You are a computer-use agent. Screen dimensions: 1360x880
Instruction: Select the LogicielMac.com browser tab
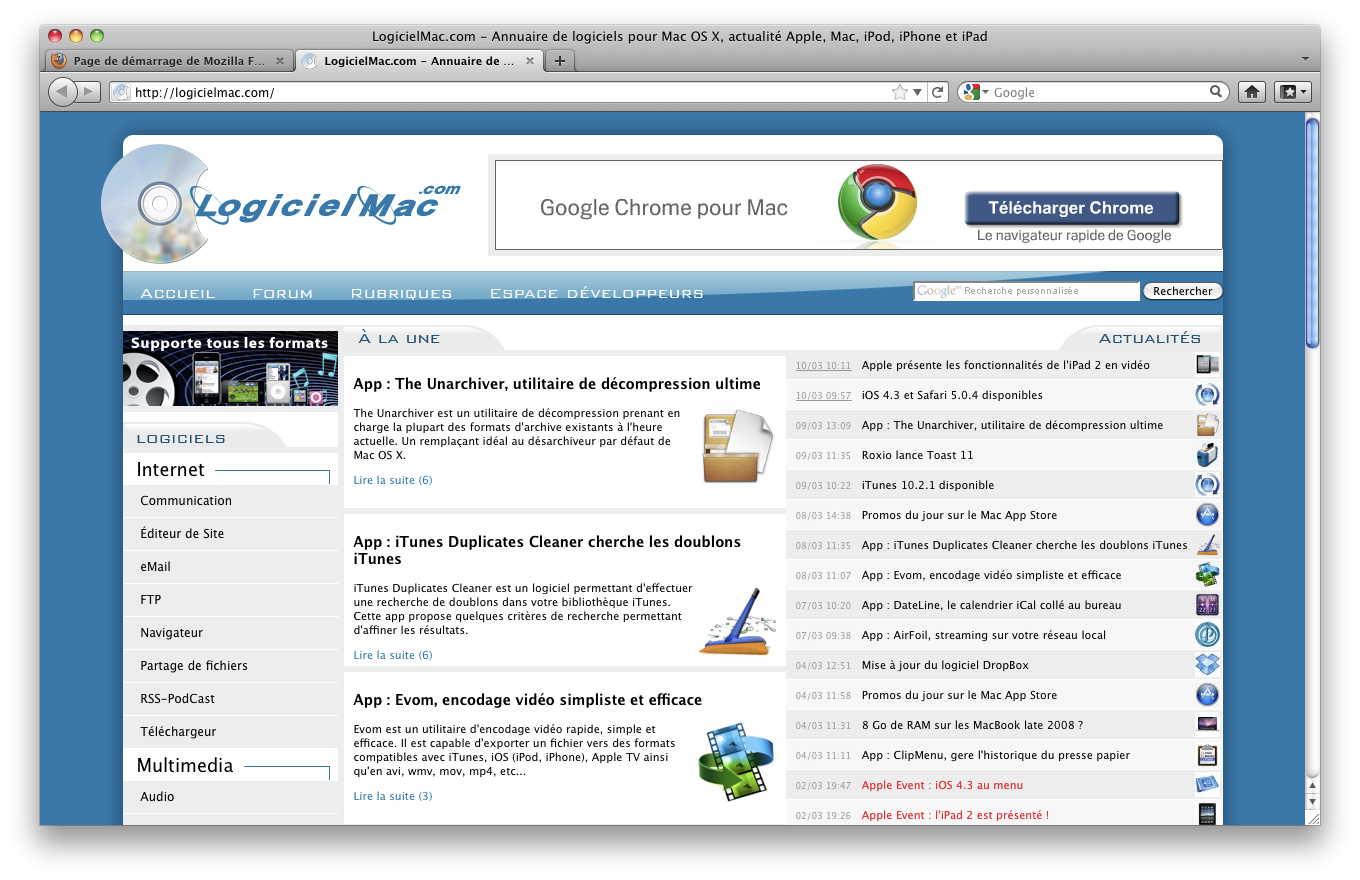pyautogui.click(x=418, y=61)
